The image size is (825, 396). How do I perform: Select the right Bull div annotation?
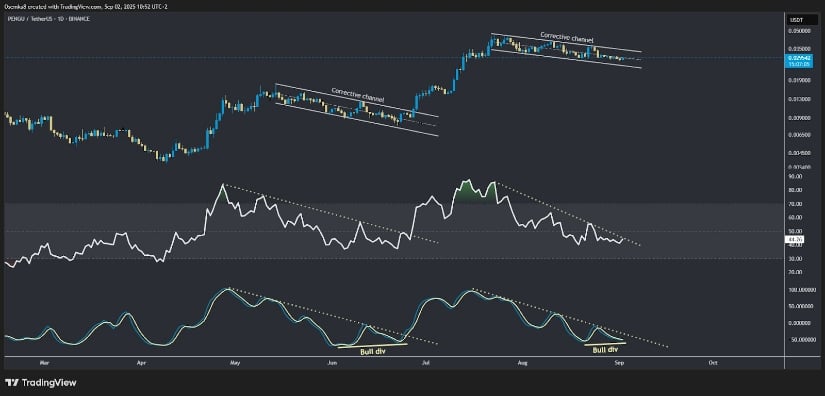pyautogui.click(x=604, y=350)
